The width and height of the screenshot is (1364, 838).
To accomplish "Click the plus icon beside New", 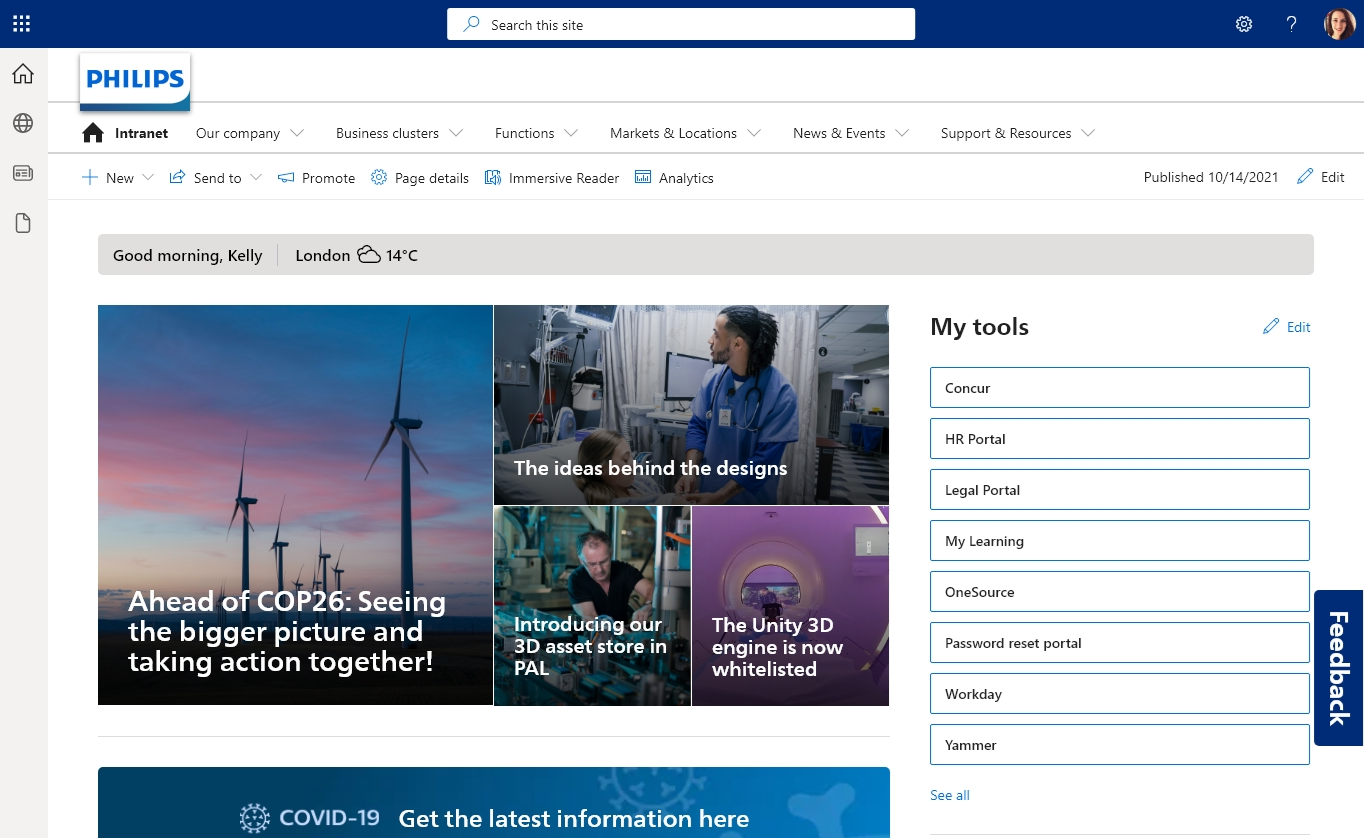I will tap(89, 178).
